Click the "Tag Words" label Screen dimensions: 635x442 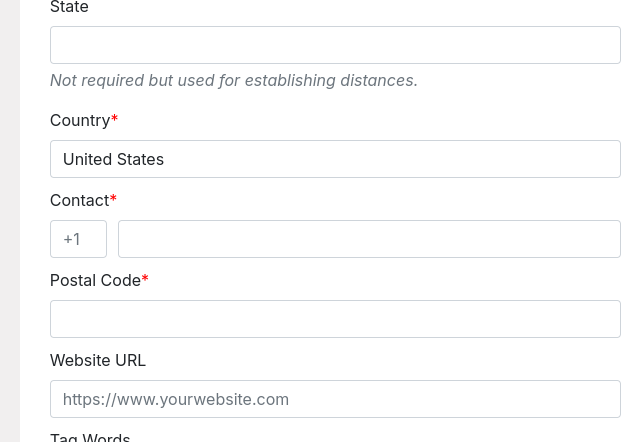[x=90, y=436]
